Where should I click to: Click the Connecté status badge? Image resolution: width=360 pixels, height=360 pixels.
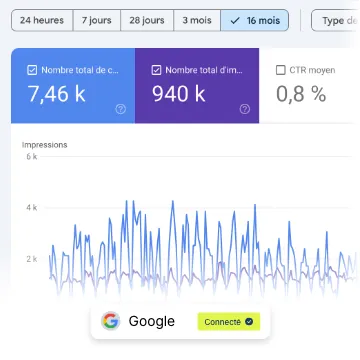(229, 322)
